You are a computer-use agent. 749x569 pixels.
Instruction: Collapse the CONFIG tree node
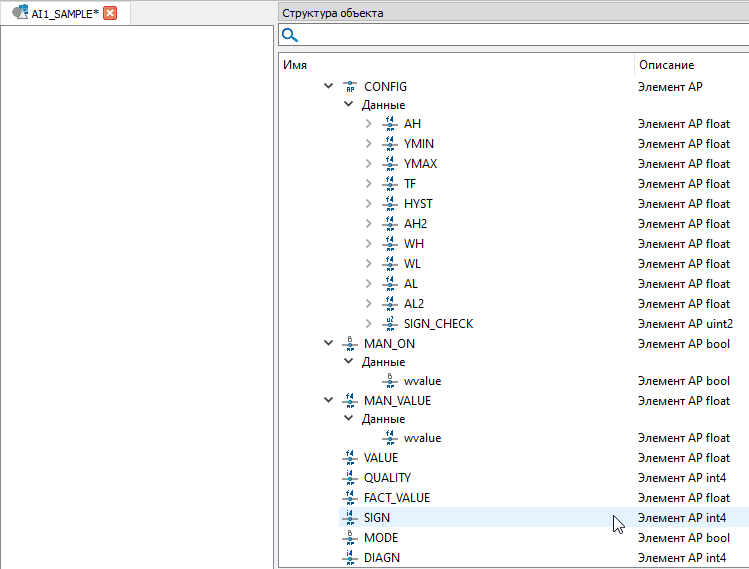(x=329, y=87)
